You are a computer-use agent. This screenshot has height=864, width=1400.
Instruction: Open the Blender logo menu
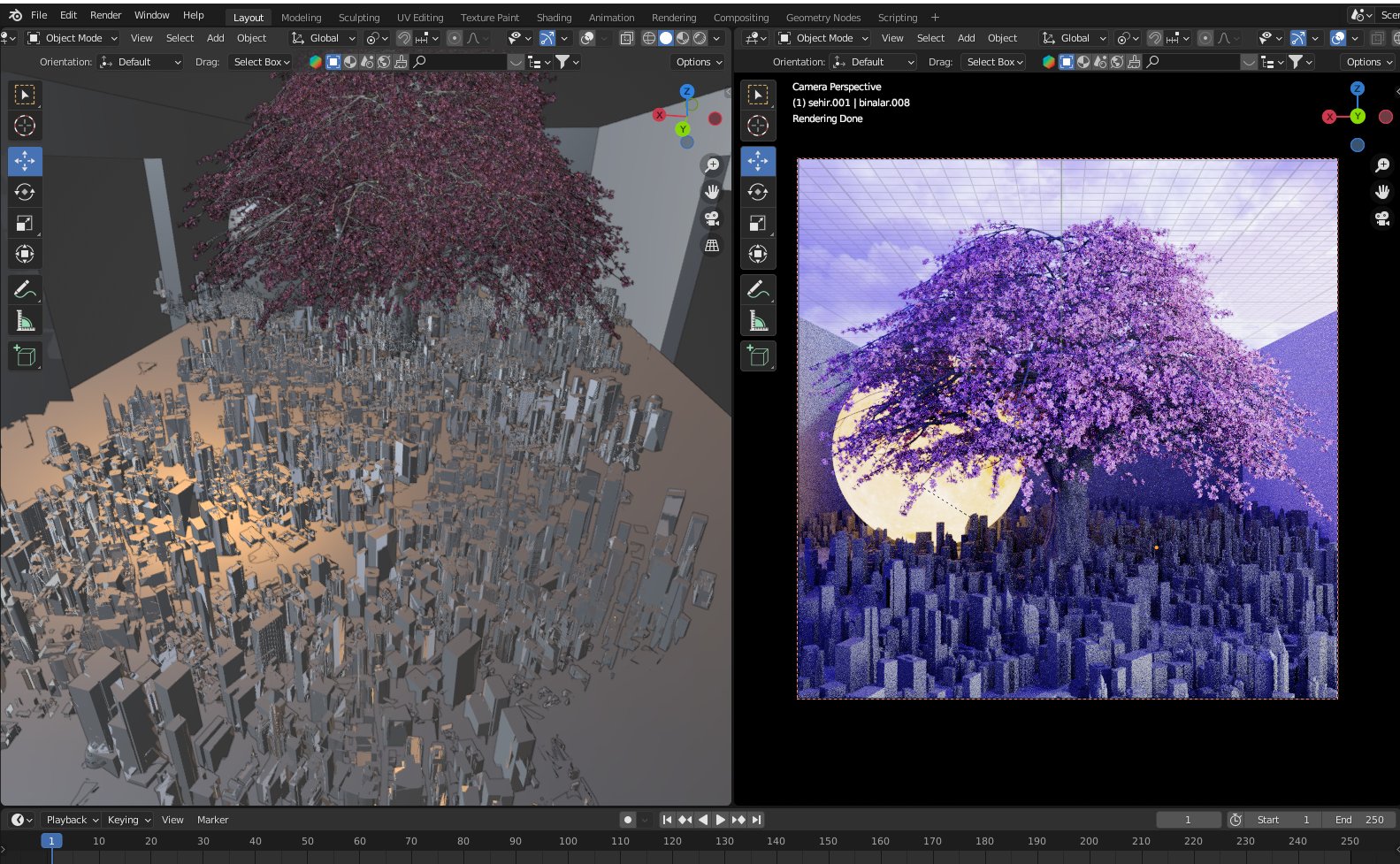coord(15,15)
